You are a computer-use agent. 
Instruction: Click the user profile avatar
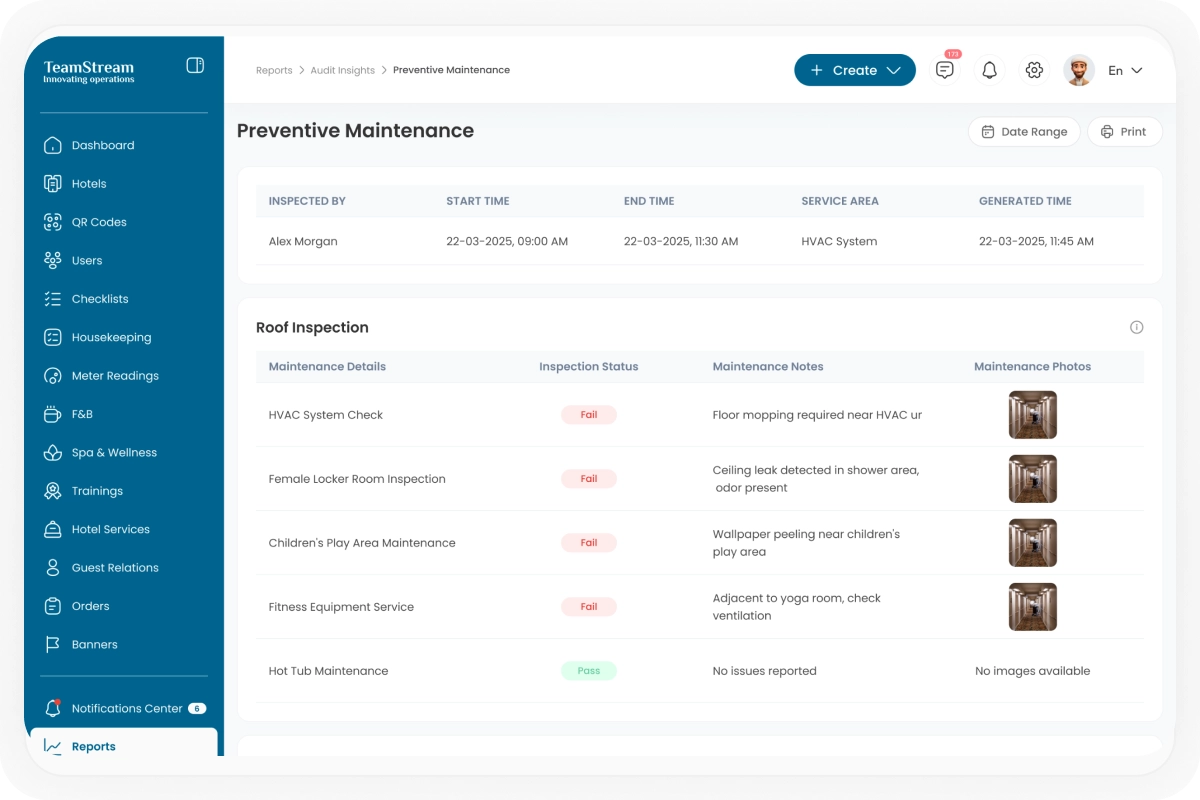(x=1079, y=70)
